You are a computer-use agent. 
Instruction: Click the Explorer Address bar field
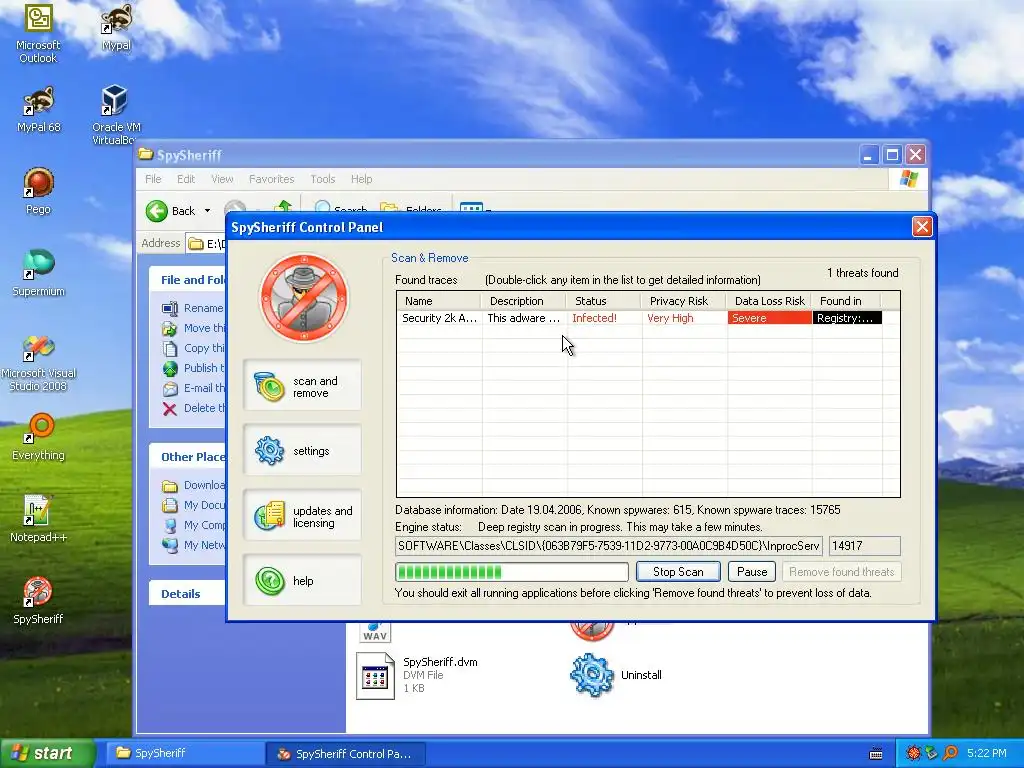pyautogui.click(x=205, y=244)
